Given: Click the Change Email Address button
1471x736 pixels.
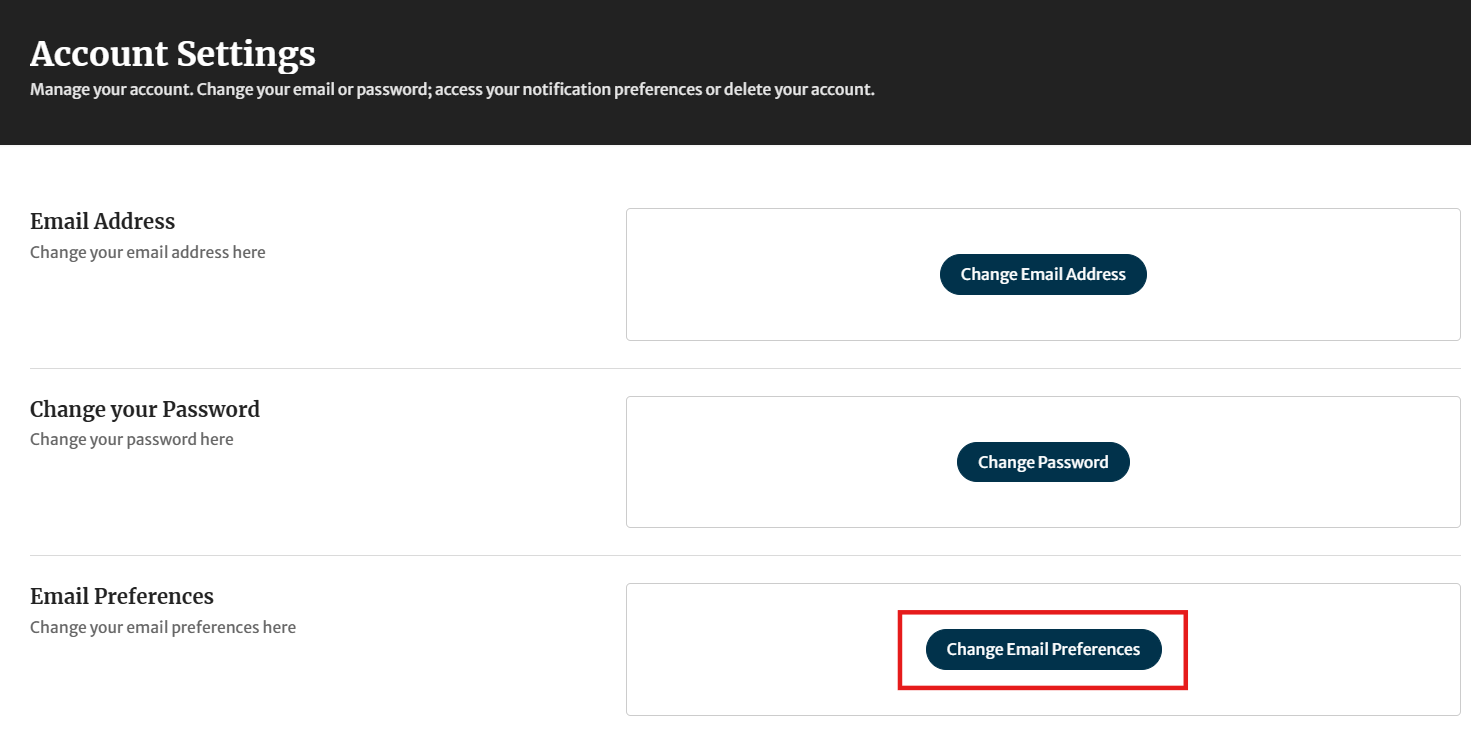Looking at the screenshot, I should 1043,274.
